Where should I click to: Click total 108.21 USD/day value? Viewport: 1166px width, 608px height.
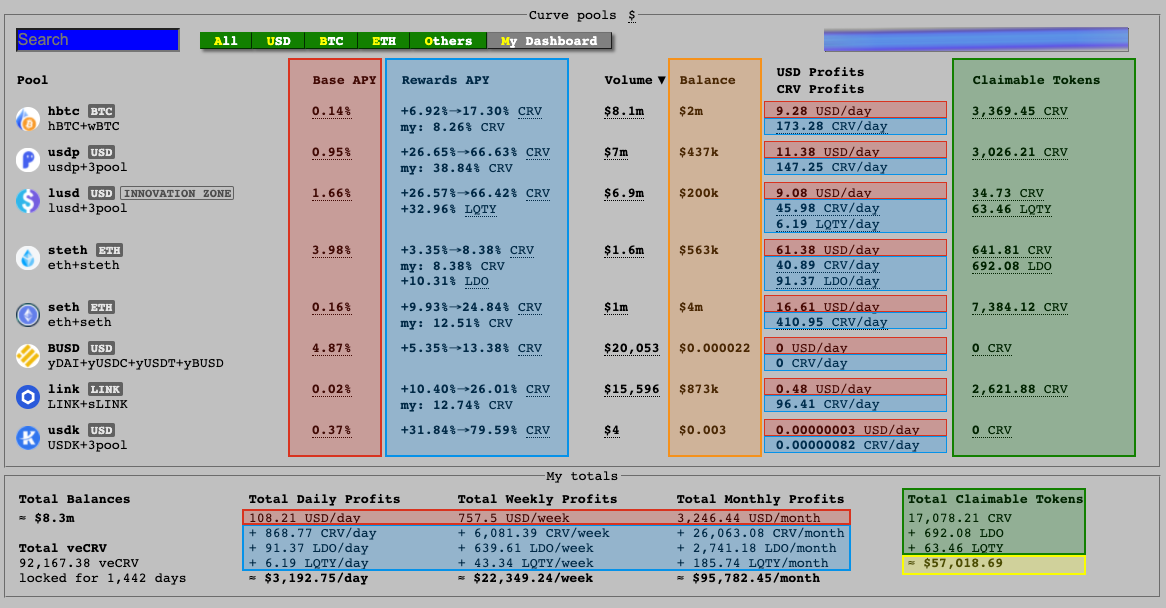click(x=304, y=518)
